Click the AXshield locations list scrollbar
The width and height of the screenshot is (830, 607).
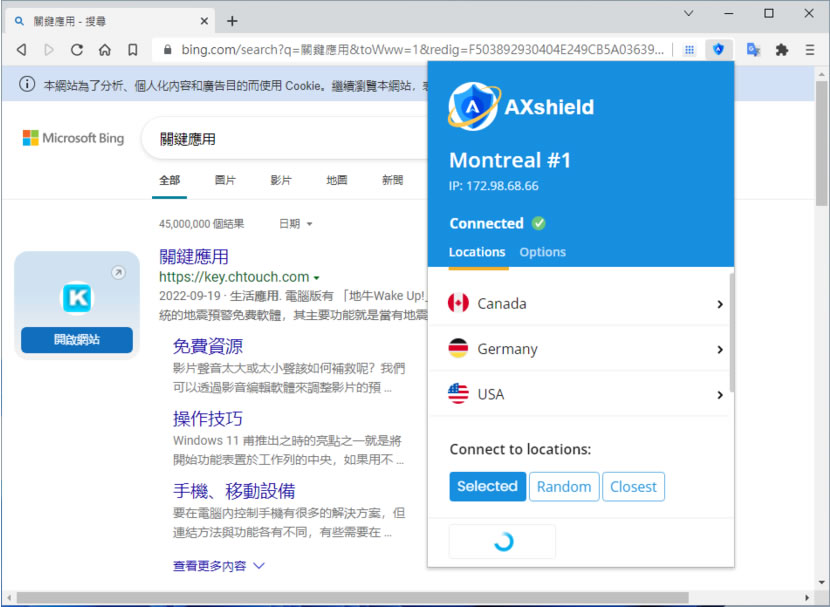click(732, 332)
